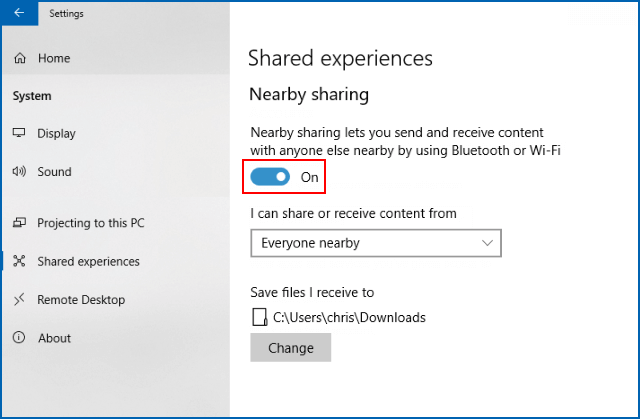The width and height of the screenshot is (640, 419).
Task: Click the Sound speaker icon
Action: (20, 172)
